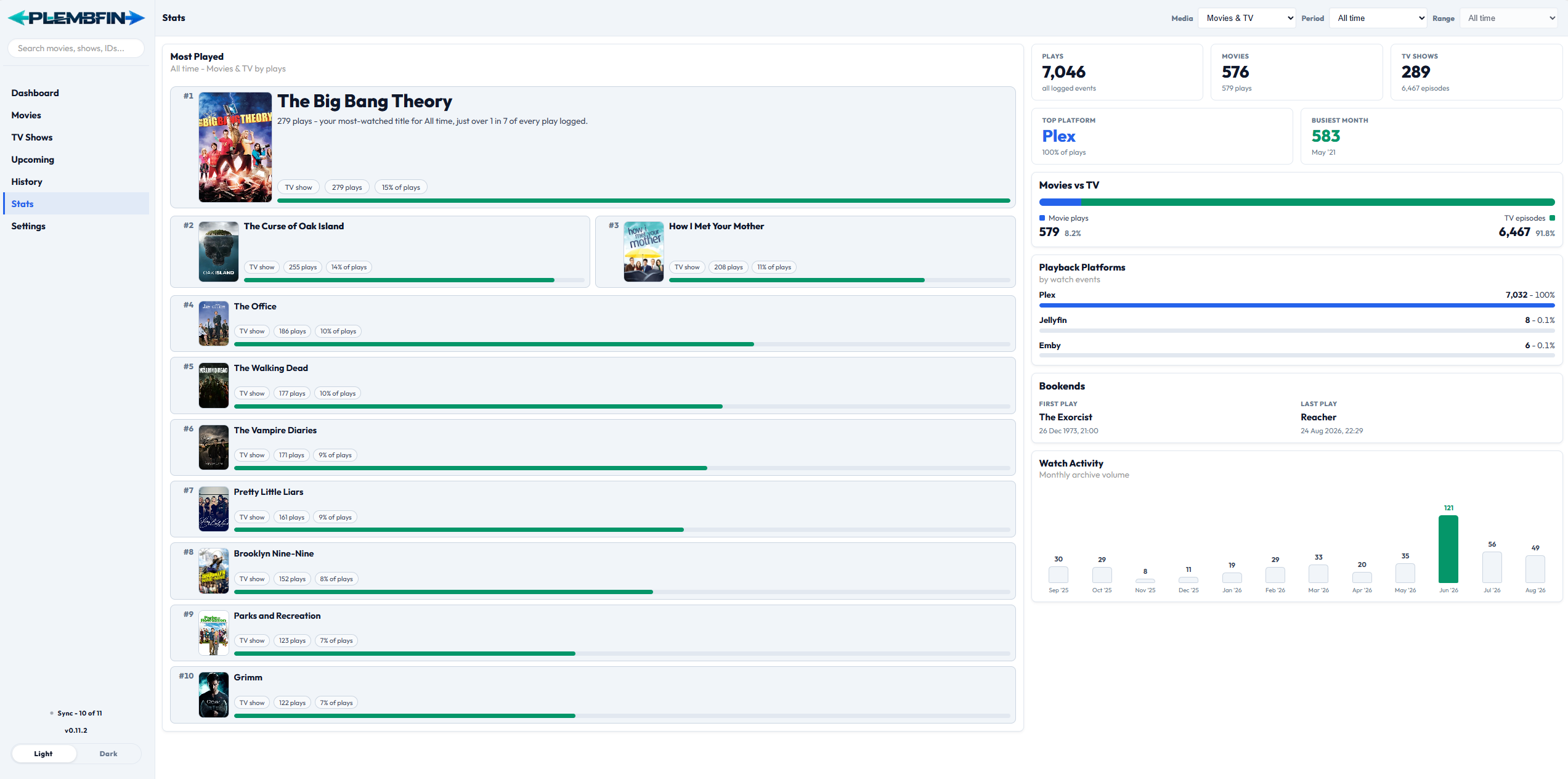The image size is (1568, 779).
Task: Open Parks and Recreation poster thumbnail
Action: tap(214, 633)
